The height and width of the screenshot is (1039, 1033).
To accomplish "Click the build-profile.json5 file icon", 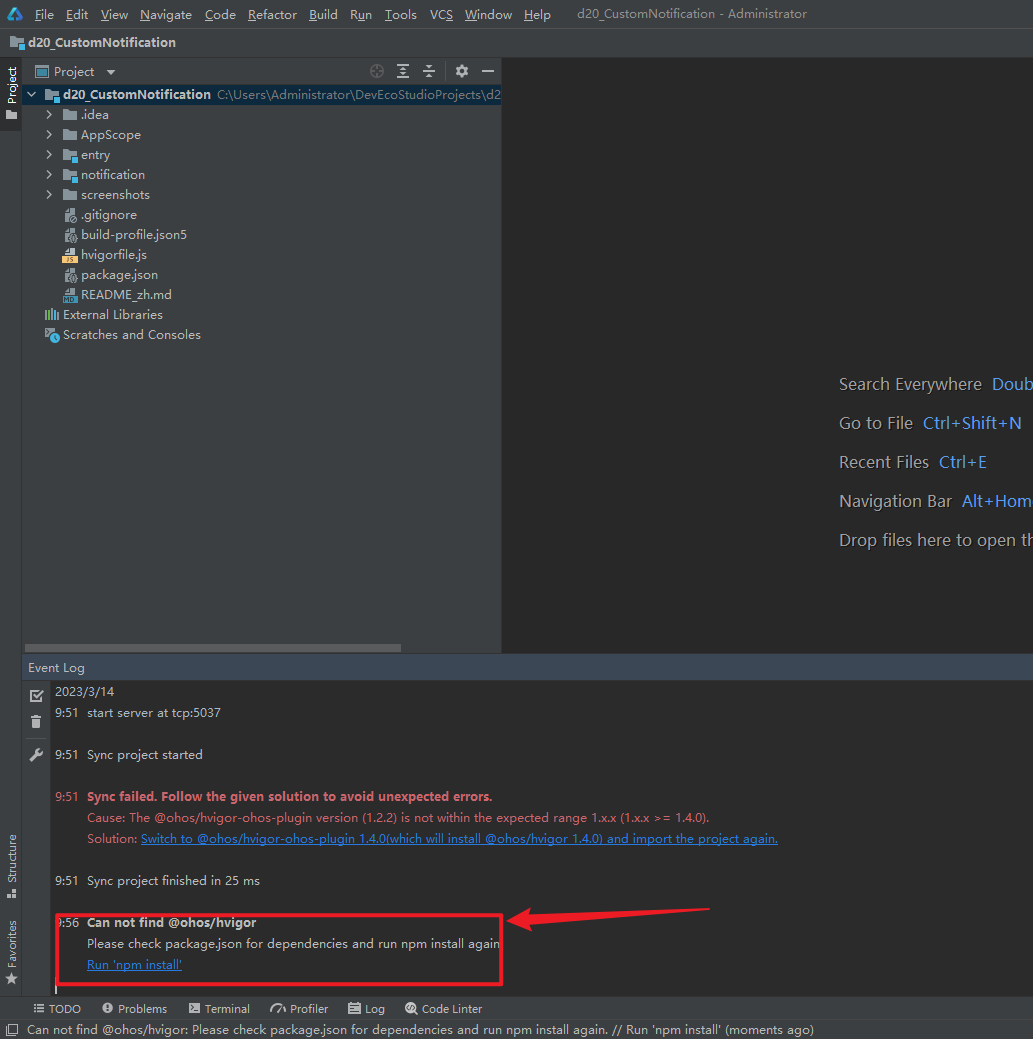I will tap(70, 235).
